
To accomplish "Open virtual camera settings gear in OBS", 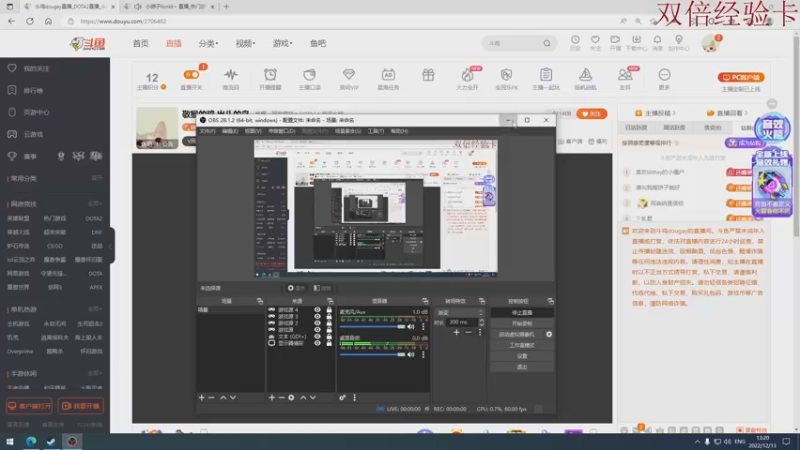I will [x=549, y=334].
